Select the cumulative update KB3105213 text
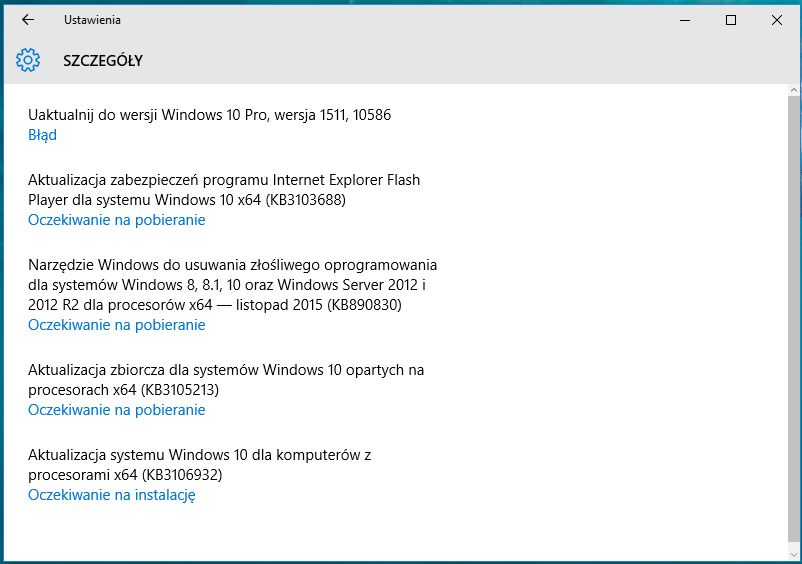 pos(226,380)
